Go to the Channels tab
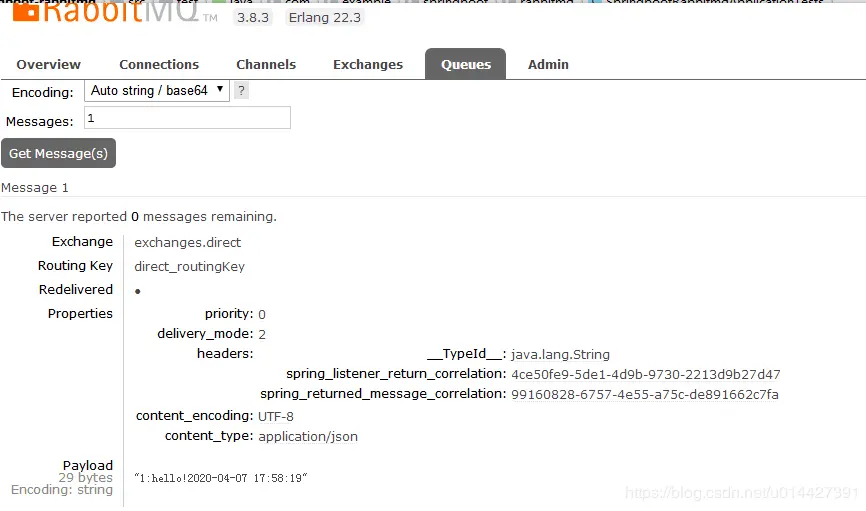Viewport: 866px width, 511px height. 266,65
